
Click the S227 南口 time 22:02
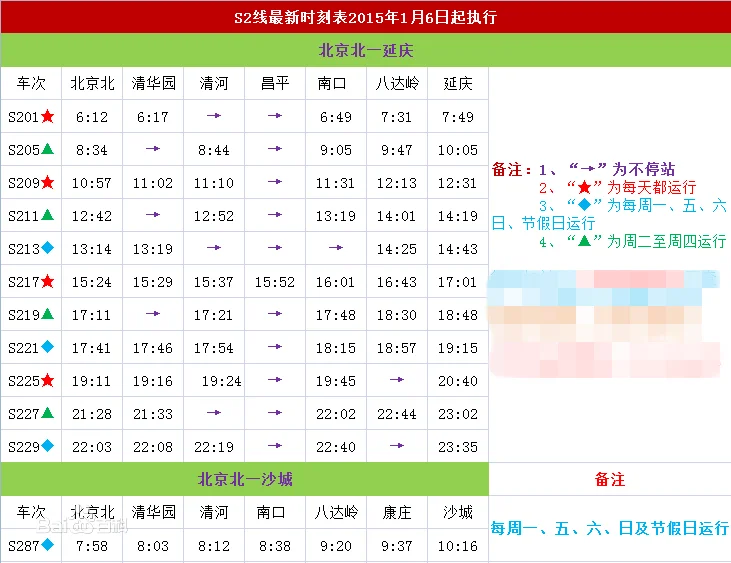[x=336, y=414]
